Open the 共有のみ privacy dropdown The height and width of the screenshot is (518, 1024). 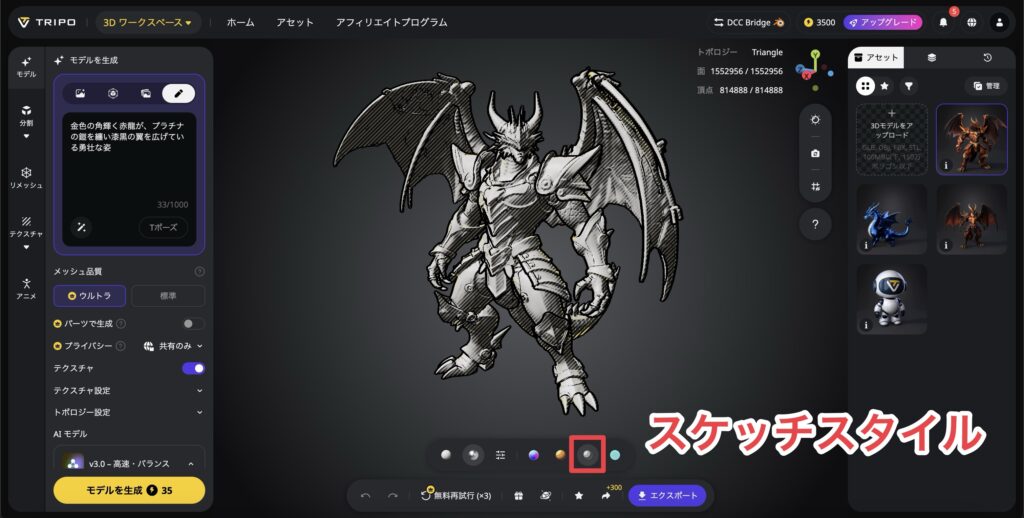pos(173,346)
